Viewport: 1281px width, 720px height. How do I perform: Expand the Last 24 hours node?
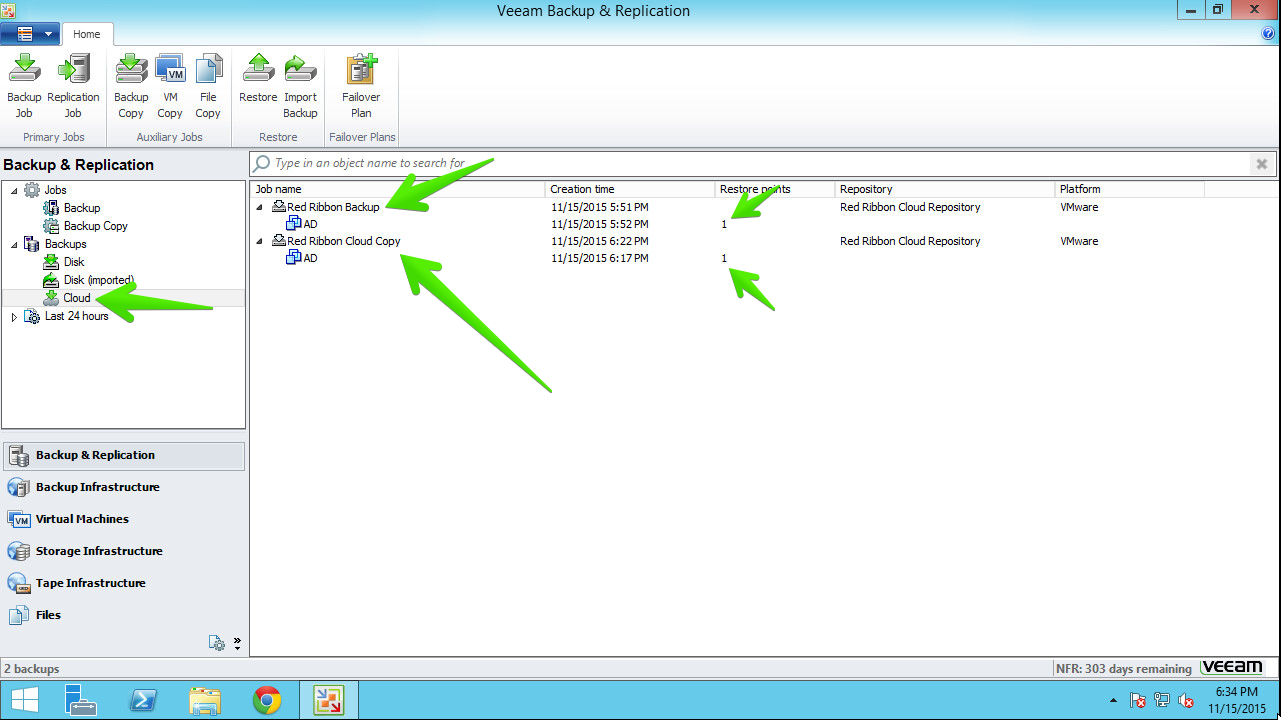(x=14, y=316)
